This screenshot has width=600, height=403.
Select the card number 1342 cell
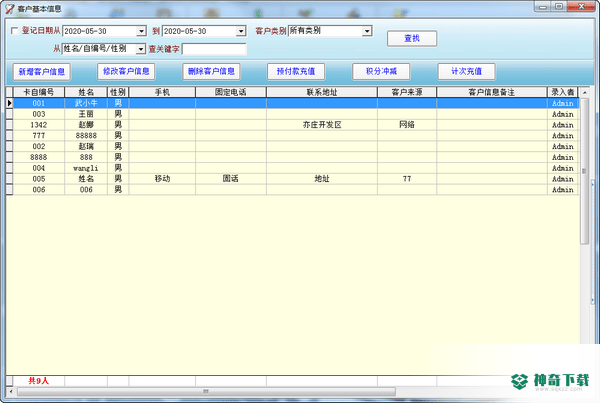pos(39,125)
